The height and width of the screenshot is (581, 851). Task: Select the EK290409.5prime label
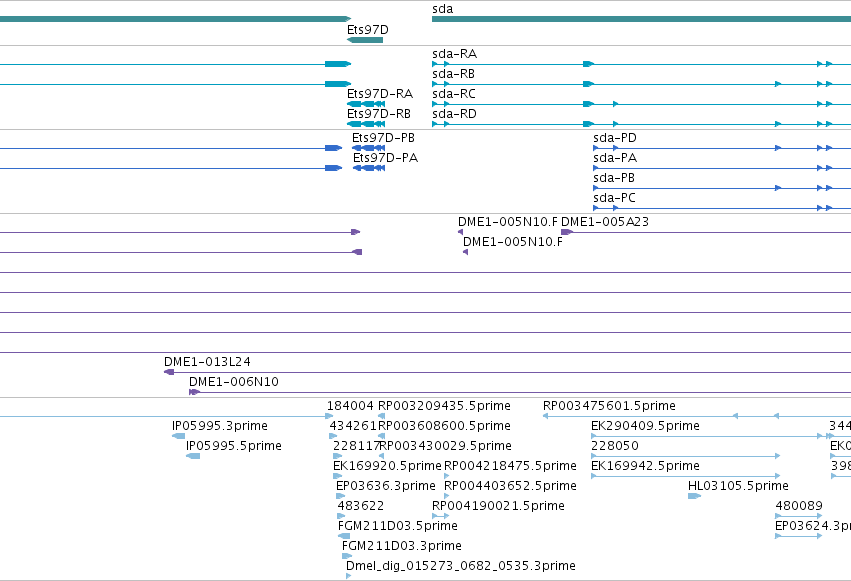[645, 426]
